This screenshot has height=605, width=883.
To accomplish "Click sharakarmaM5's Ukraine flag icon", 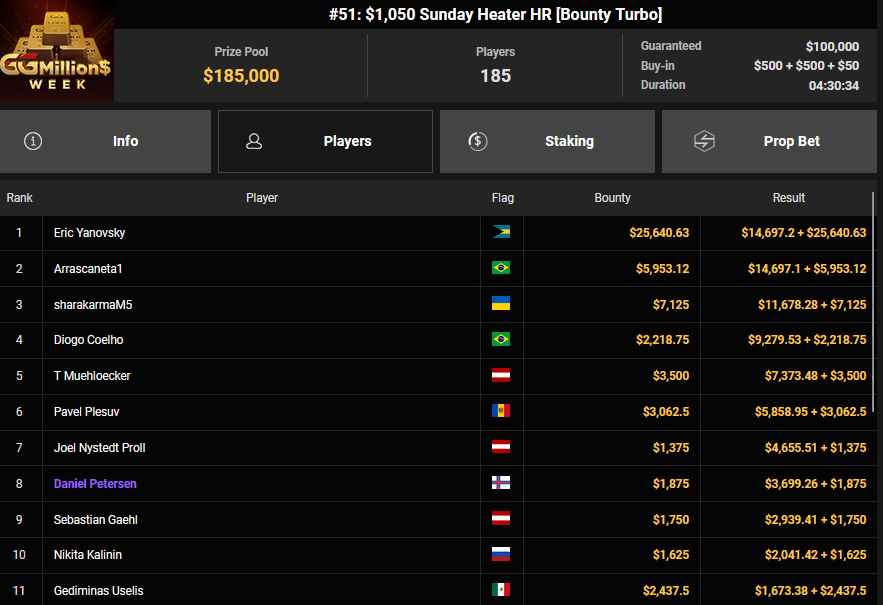I will coord(501,304).
